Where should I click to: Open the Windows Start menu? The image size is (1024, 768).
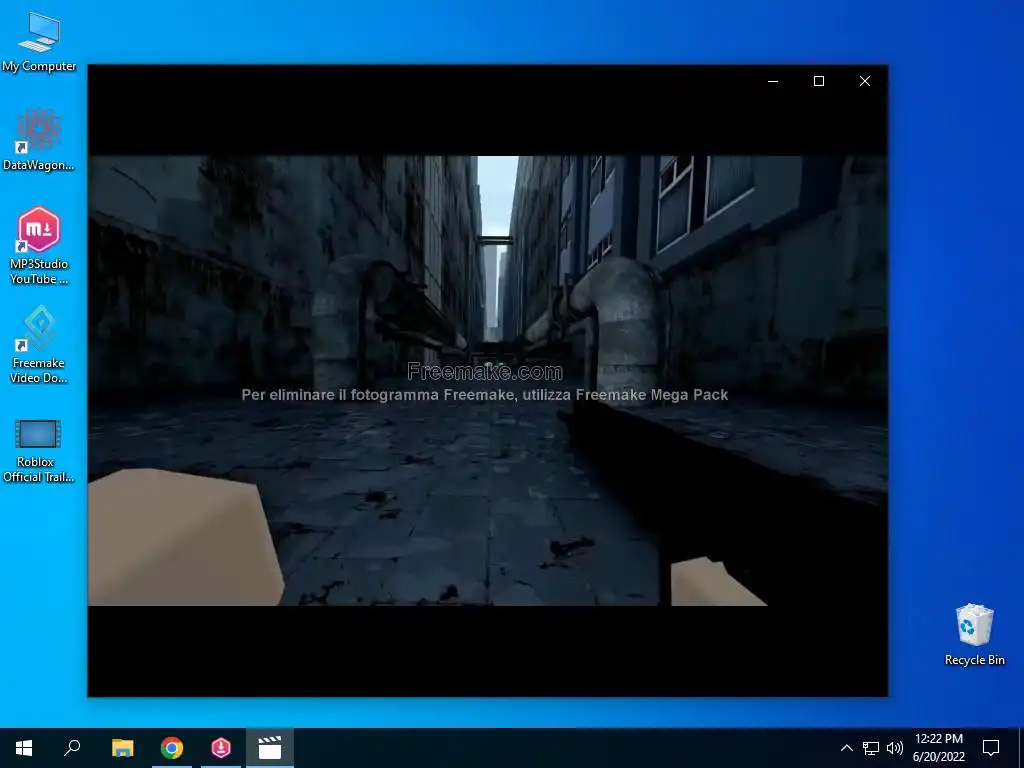tap(24, 748)
